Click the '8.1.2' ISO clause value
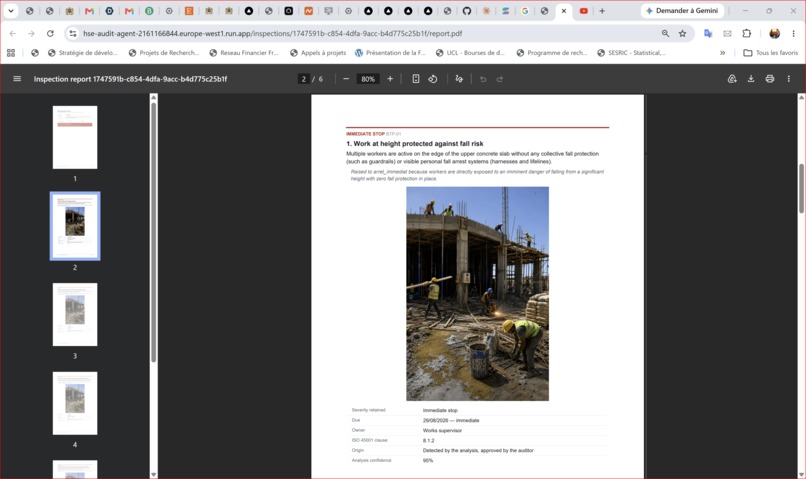The width and height of the screenshot is (806, 479). click(428, 440)
